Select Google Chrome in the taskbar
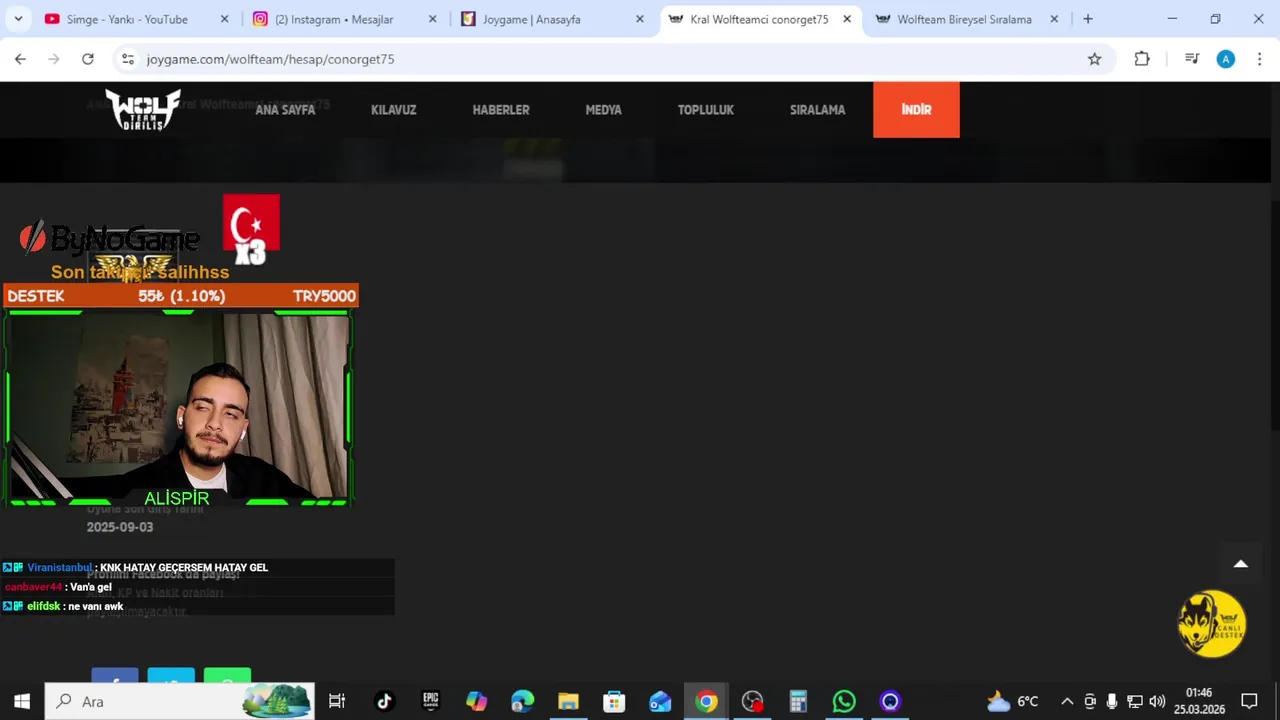The width and height of the screenshot is (1280, 720). [706, 701]
